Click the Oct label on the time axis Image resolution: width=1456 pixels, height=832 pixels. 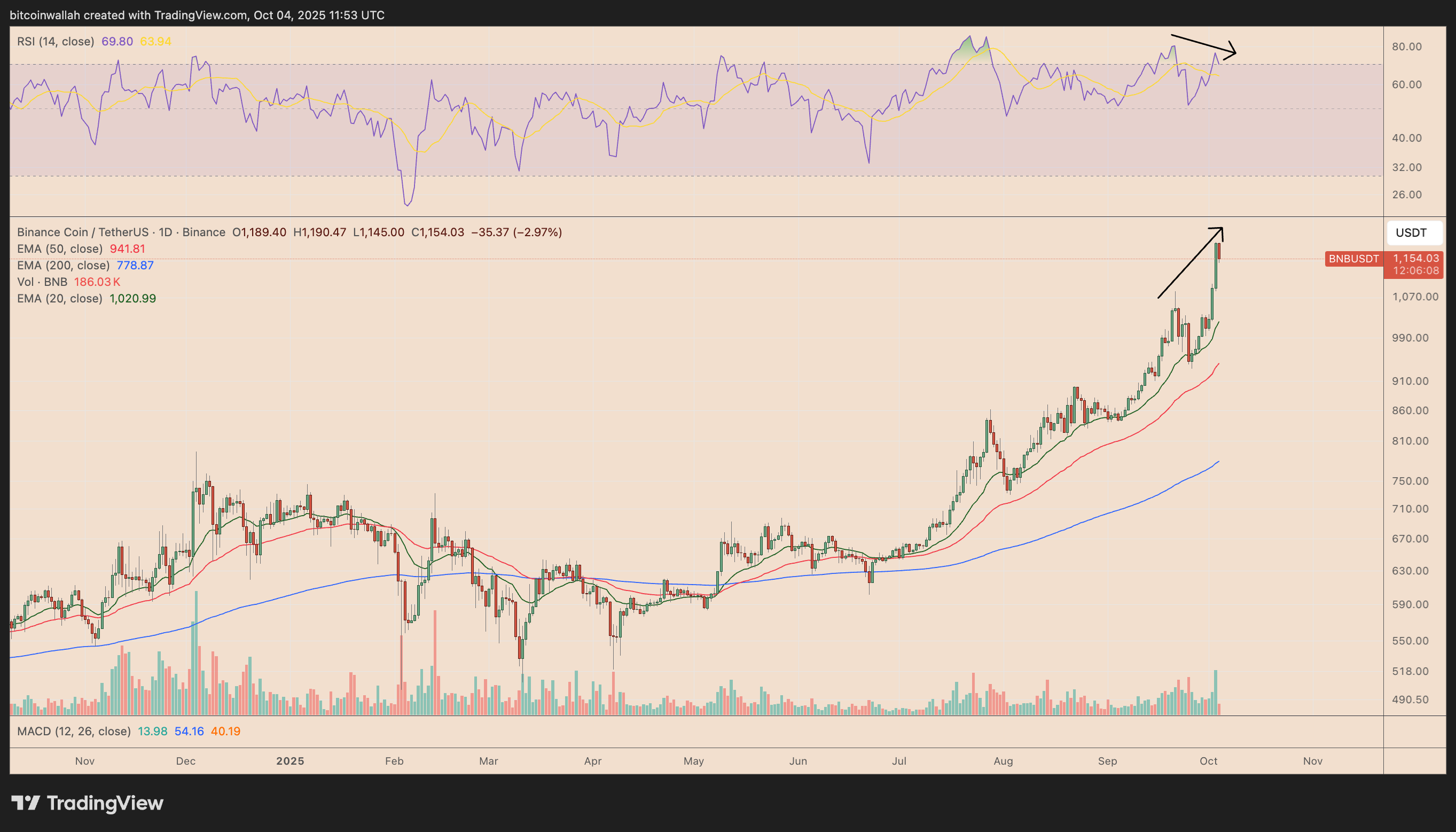click(1208, 760)
